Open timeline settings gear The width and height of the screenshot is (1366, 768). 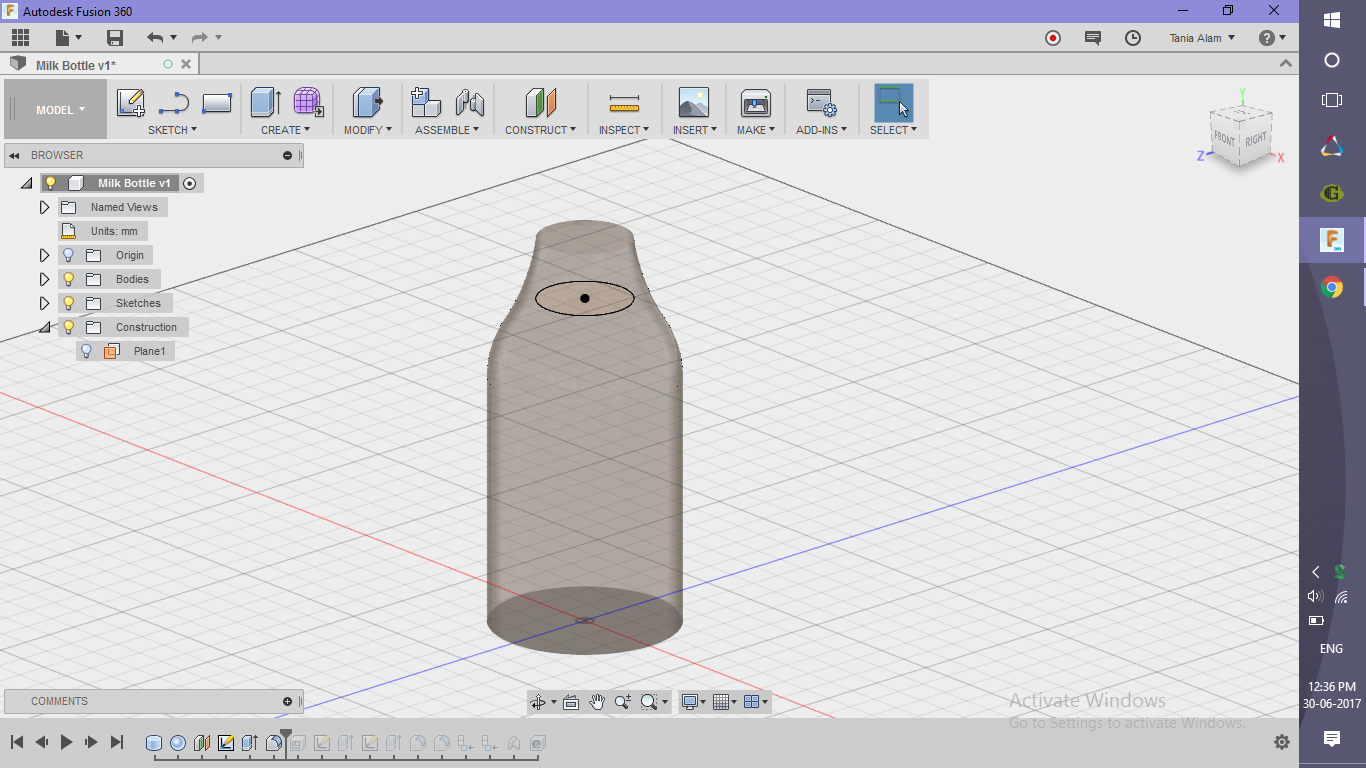tap(1282, 742)
